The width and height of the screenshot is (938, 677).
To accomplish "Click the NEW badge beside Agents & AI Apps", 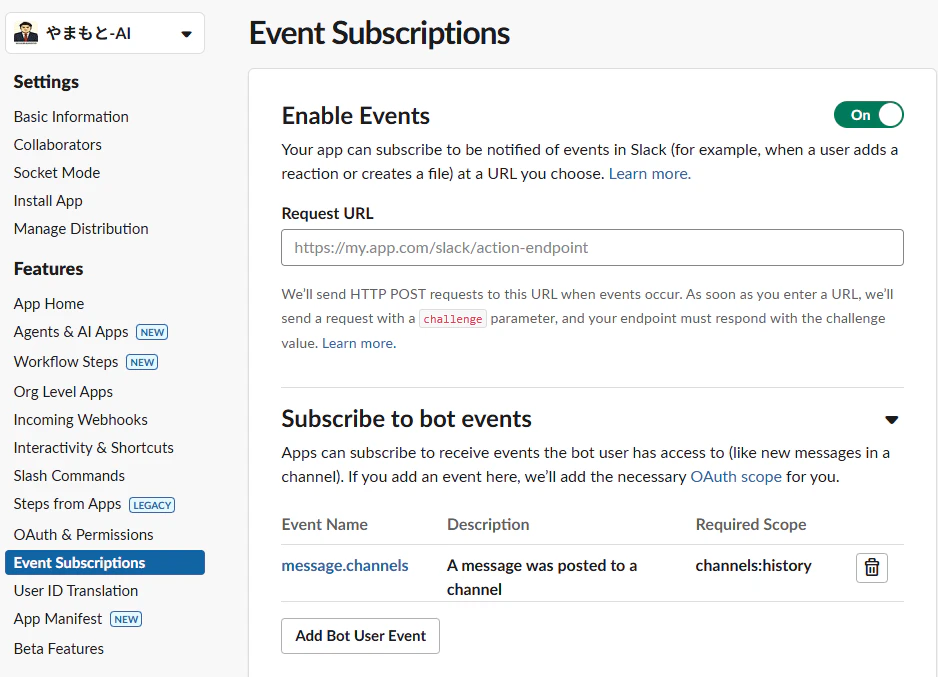I will (152, 332).
